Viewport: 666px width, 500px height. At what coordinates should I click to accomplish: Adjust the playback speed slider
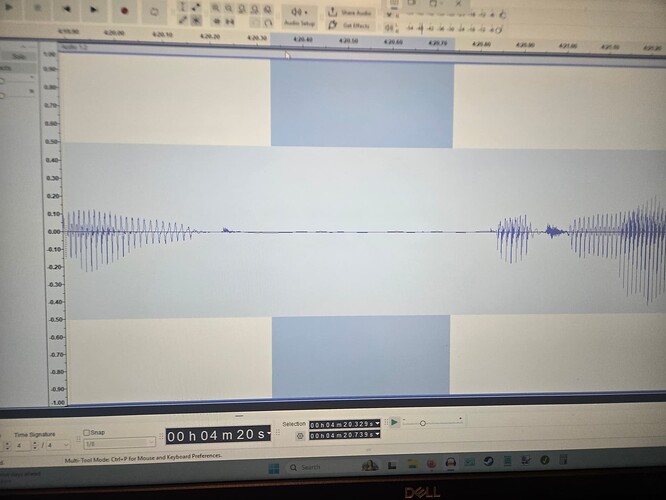423,423
